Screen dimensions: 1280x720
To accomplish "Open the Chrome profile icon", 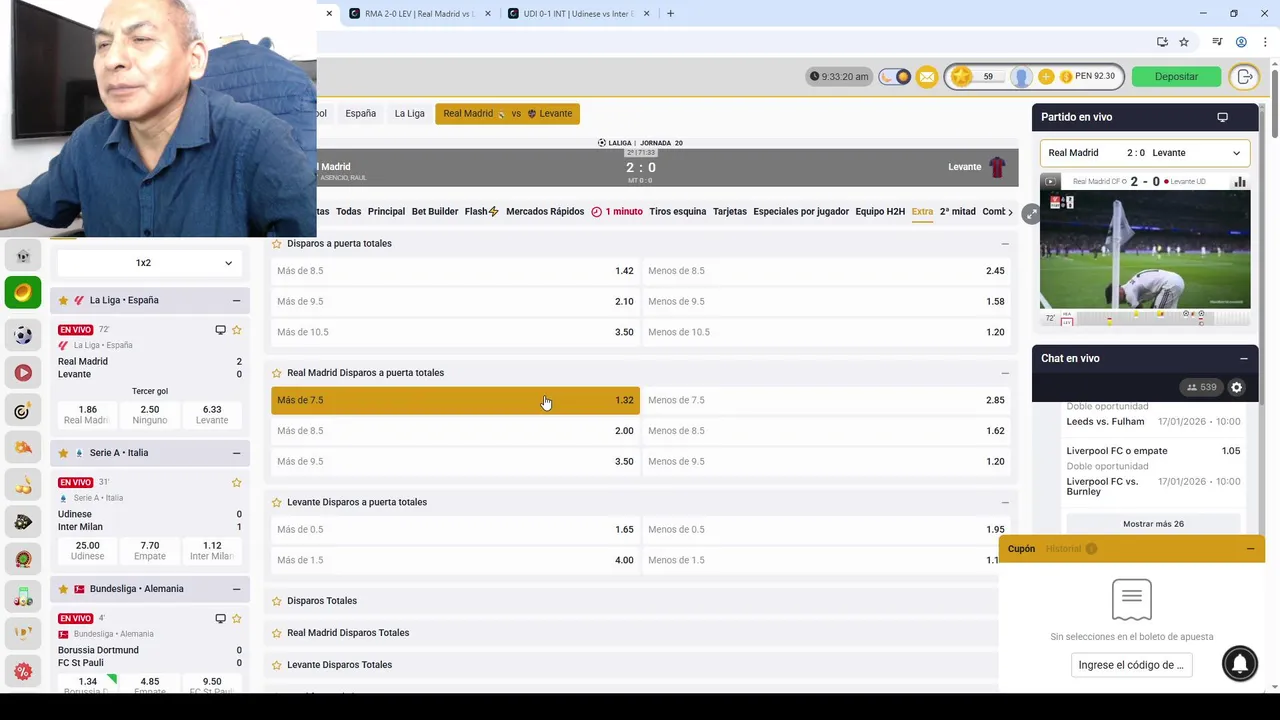I will [1241, 42].
